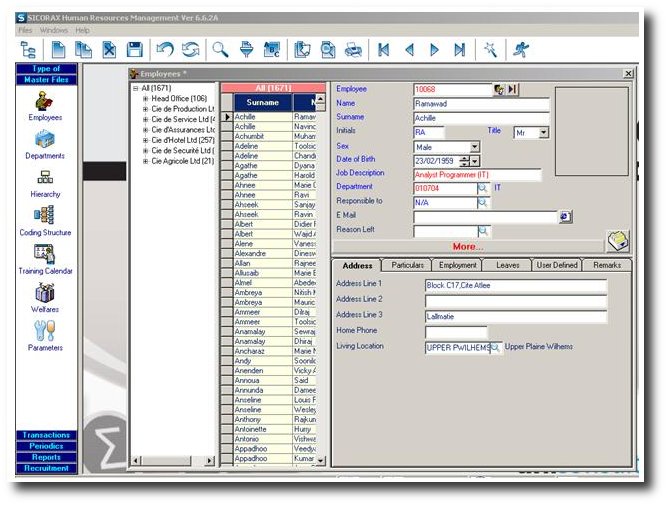Expand the Head Office (106) tree node

pos(145,99)
